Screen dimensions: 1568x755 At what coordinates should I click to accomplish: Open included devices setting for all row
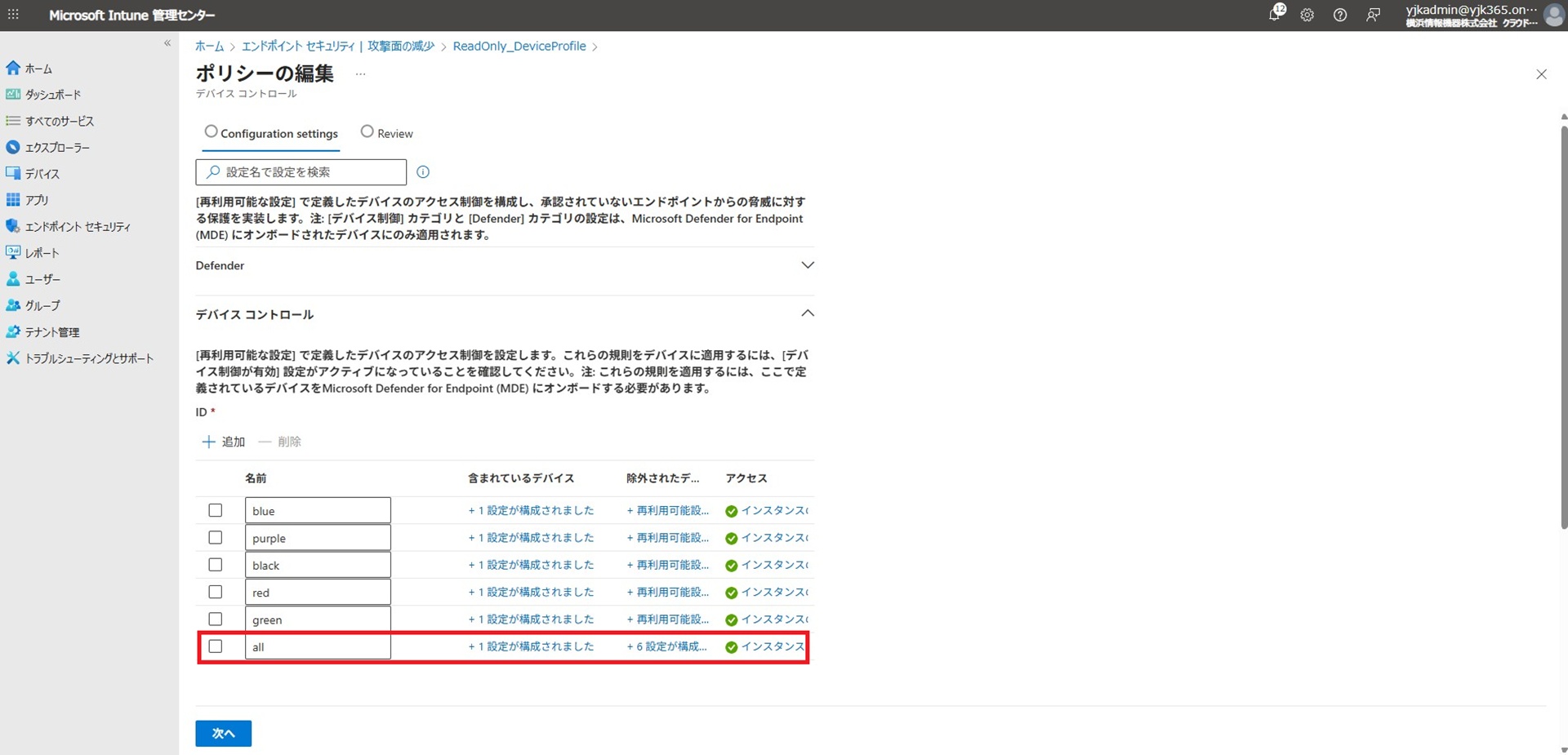531,646
